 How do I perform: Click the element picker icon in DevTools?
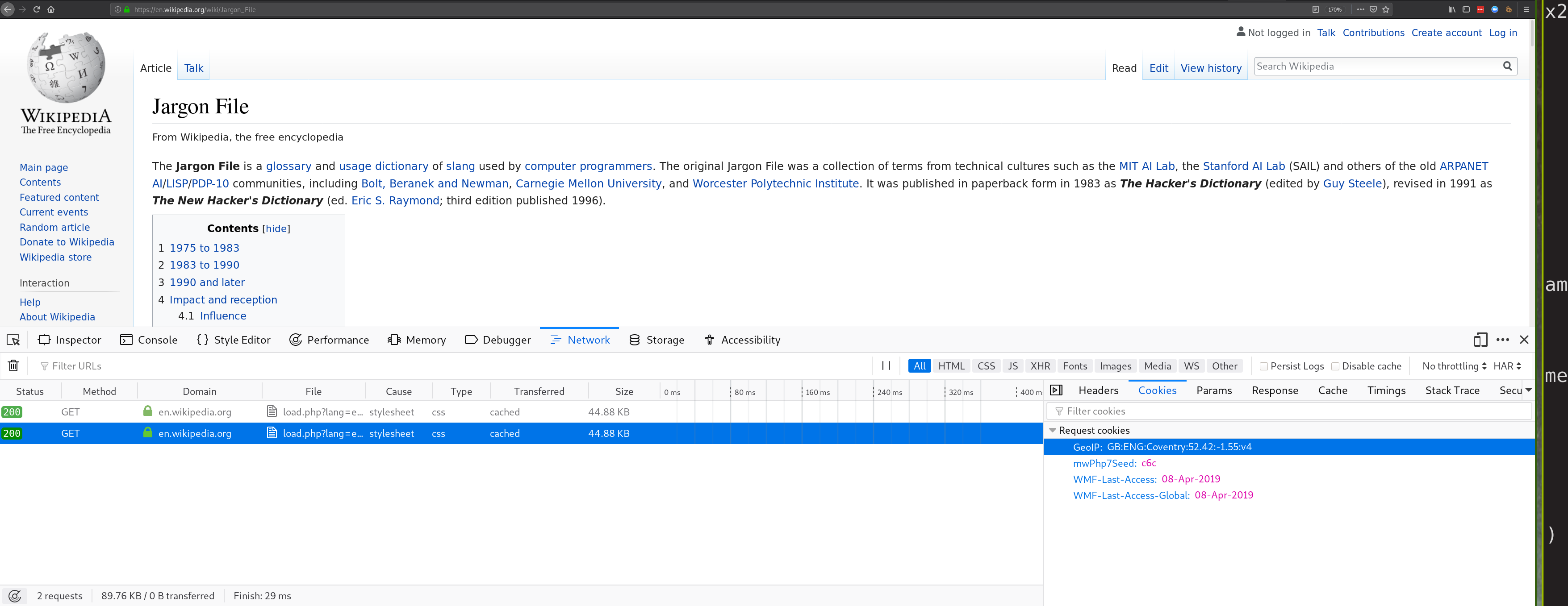(x=13, y=340)
